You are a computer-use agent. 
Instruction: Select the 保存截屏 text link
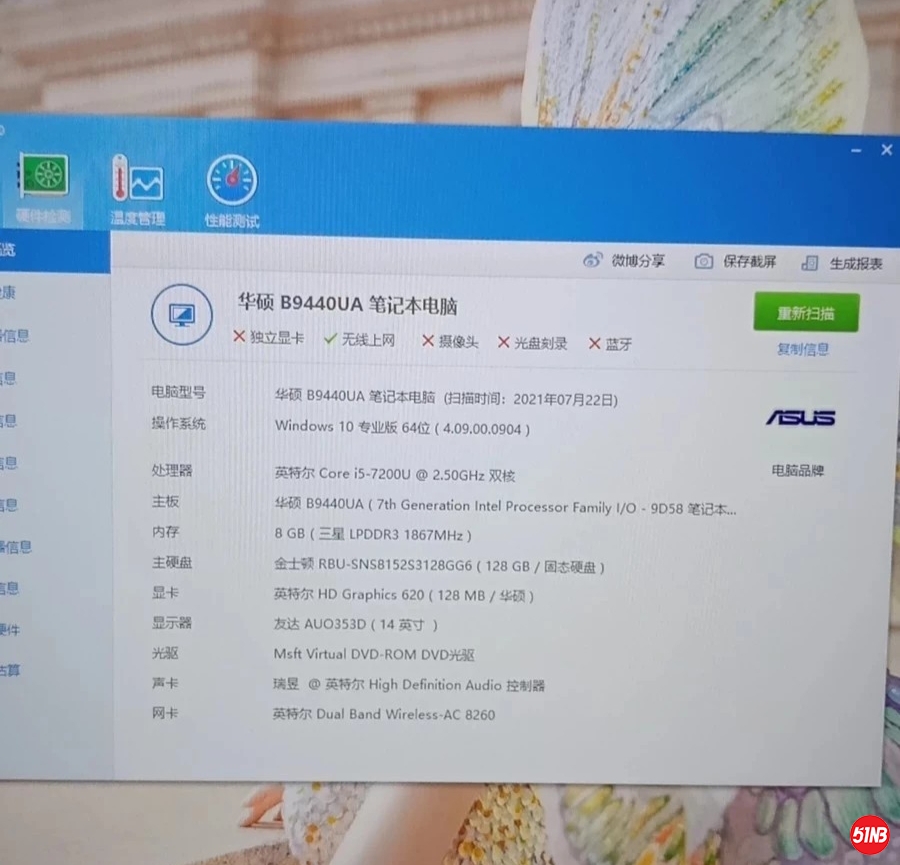750,262
